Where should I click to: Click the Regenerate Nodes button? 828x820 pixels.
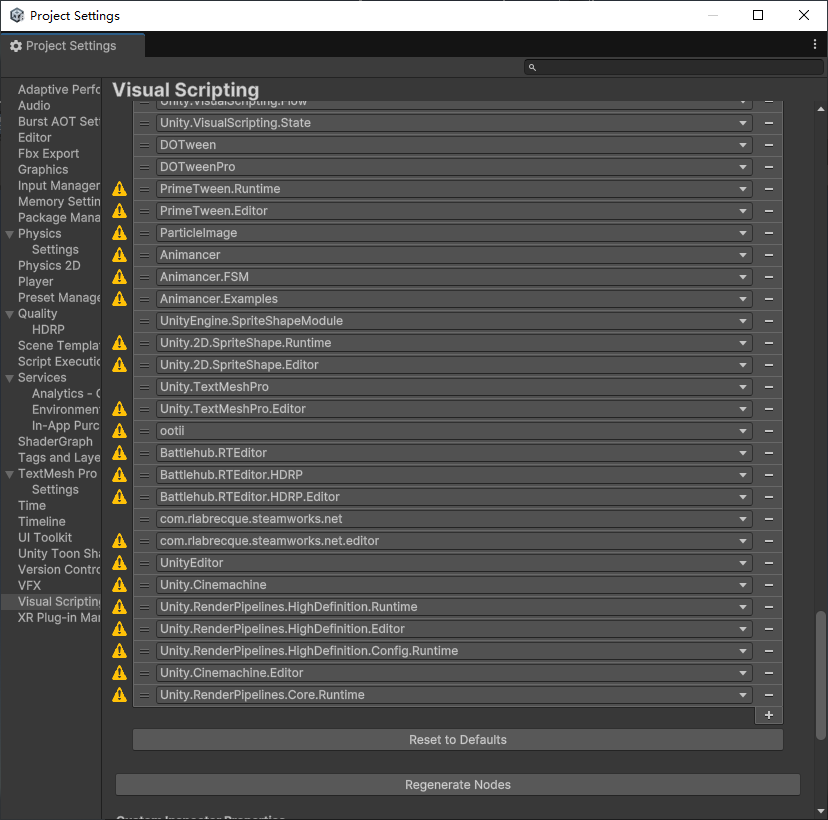(457, 785)
